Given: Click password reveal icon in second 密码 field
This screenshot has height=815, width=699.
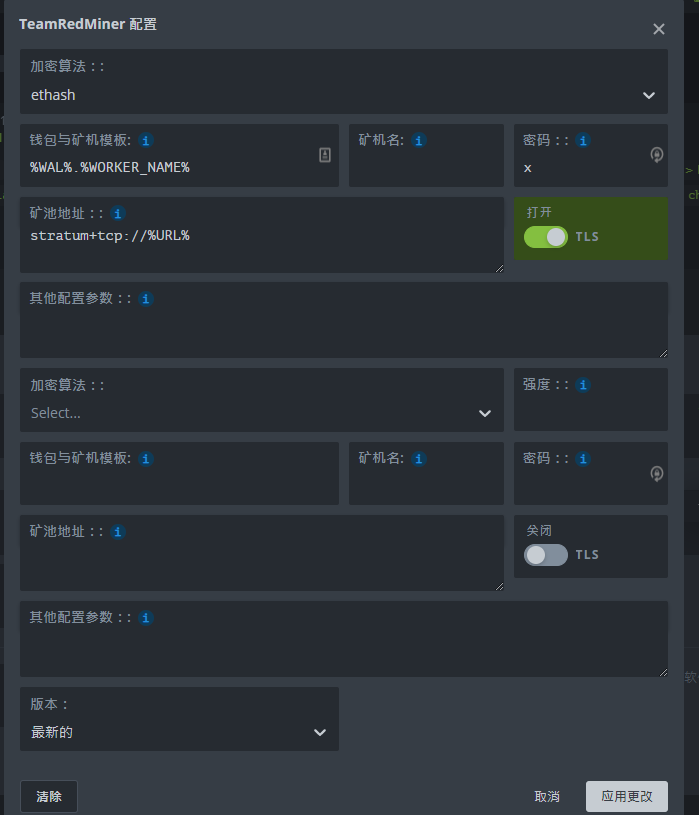Looking at the screenshot, I should [x=656, y=474].
